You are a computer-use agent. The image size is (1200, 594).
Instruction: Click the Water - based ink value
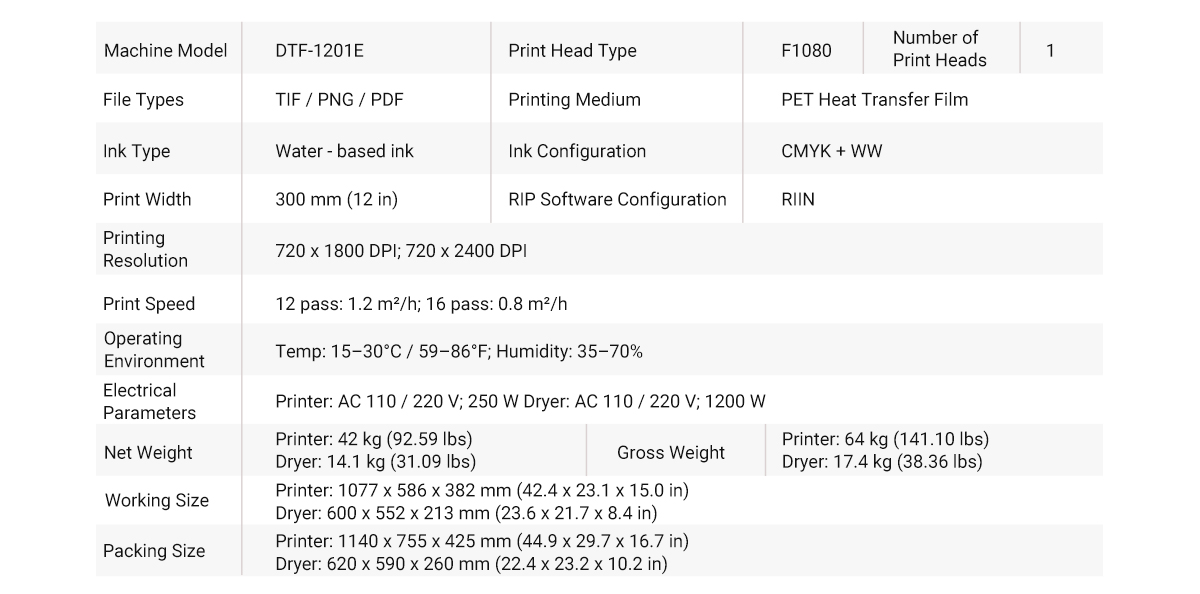pyautogui.click(x=344, y=151)
